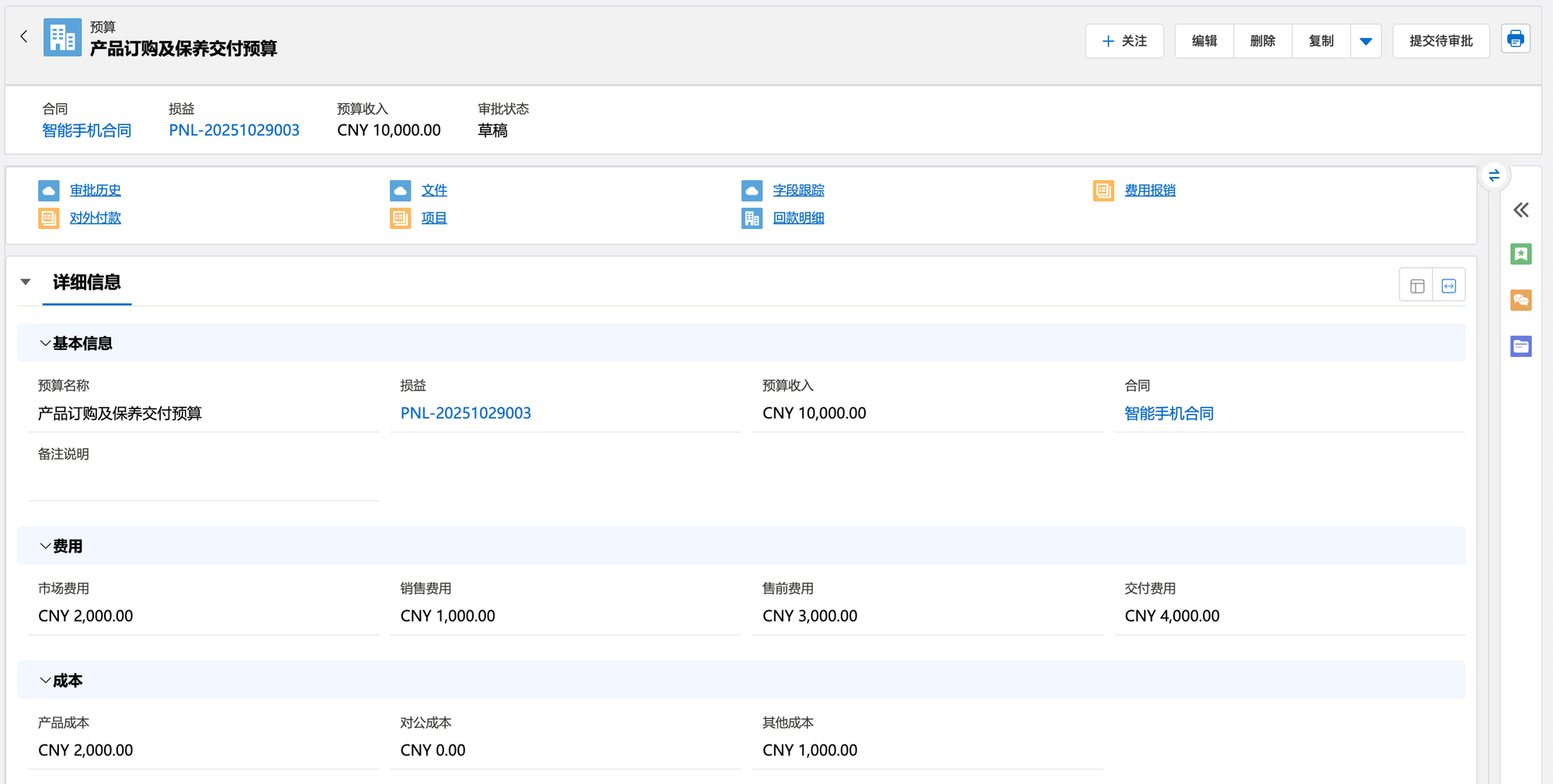The image size is (1553, 784).
Task: Click the back arrow icon
Action: (x=24, y=36)
